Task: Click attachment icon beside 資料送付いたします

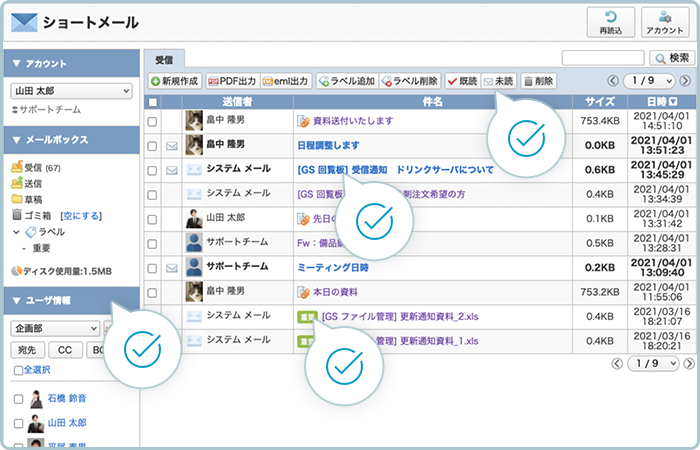Action: [x=304, y=121]
